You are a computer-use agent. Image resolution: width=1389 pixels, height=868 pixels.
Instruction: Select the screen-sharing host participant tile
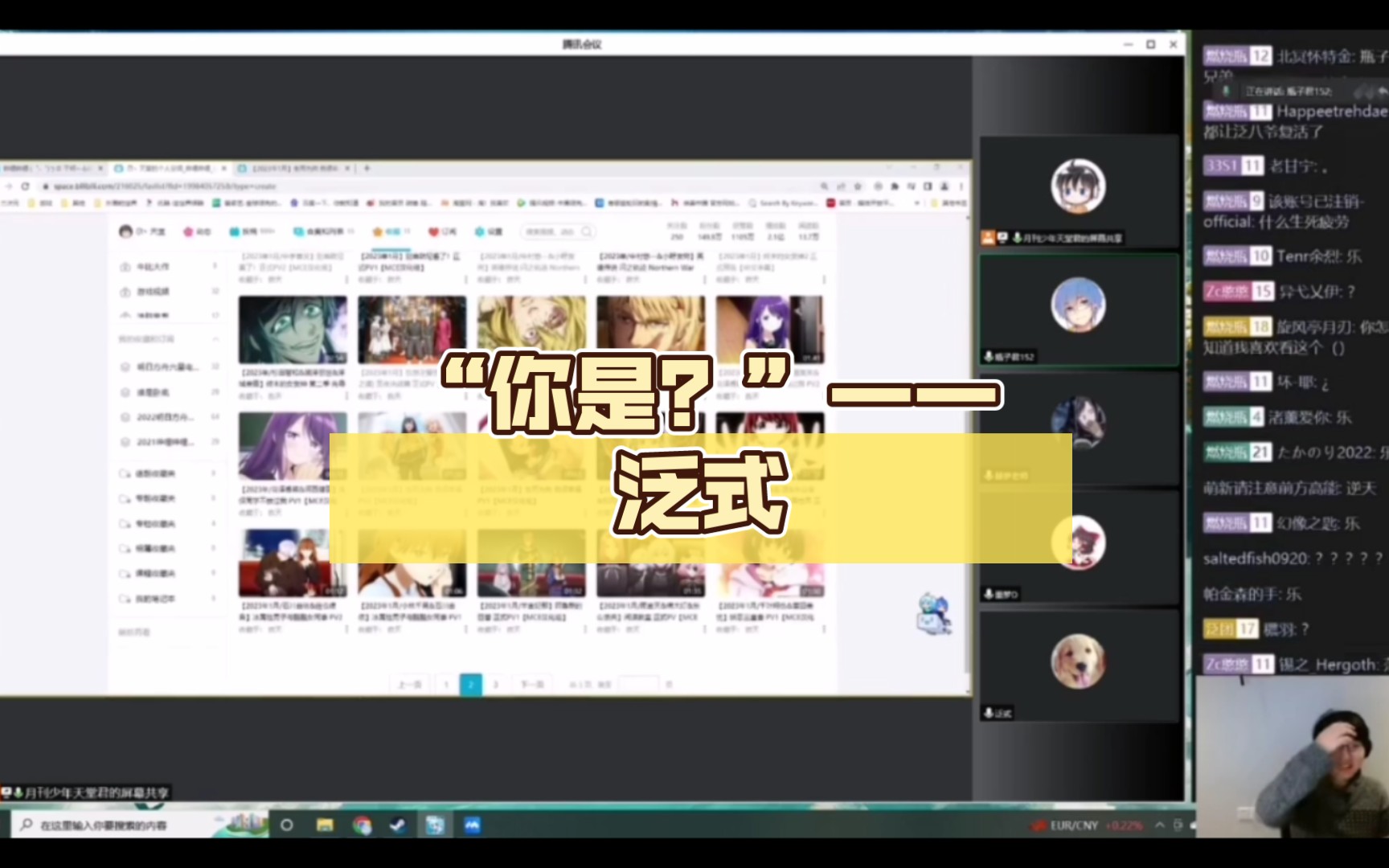[x=1079, y=192]
